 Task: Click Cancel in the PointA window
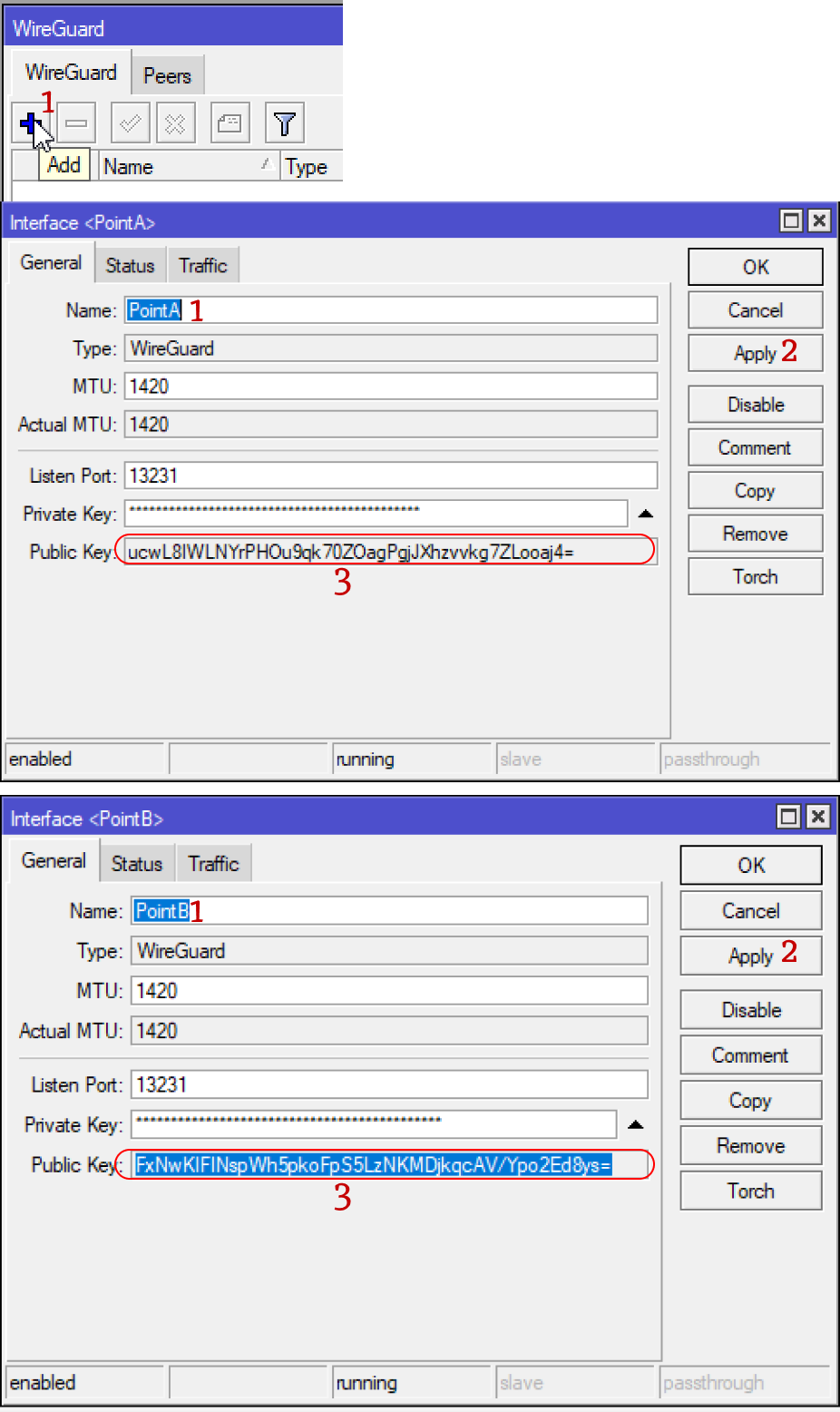pos(756,310)
